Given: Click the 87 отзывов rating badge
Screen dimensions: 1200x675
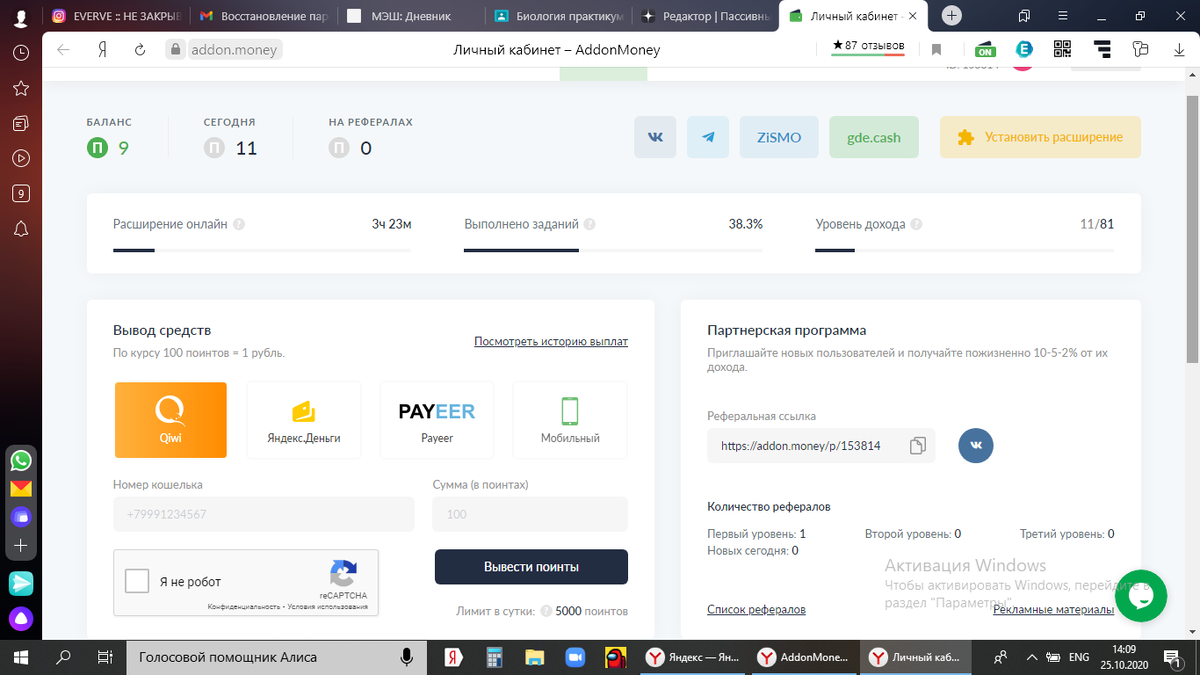Looking at the screenshot, I should click(868, 47).
